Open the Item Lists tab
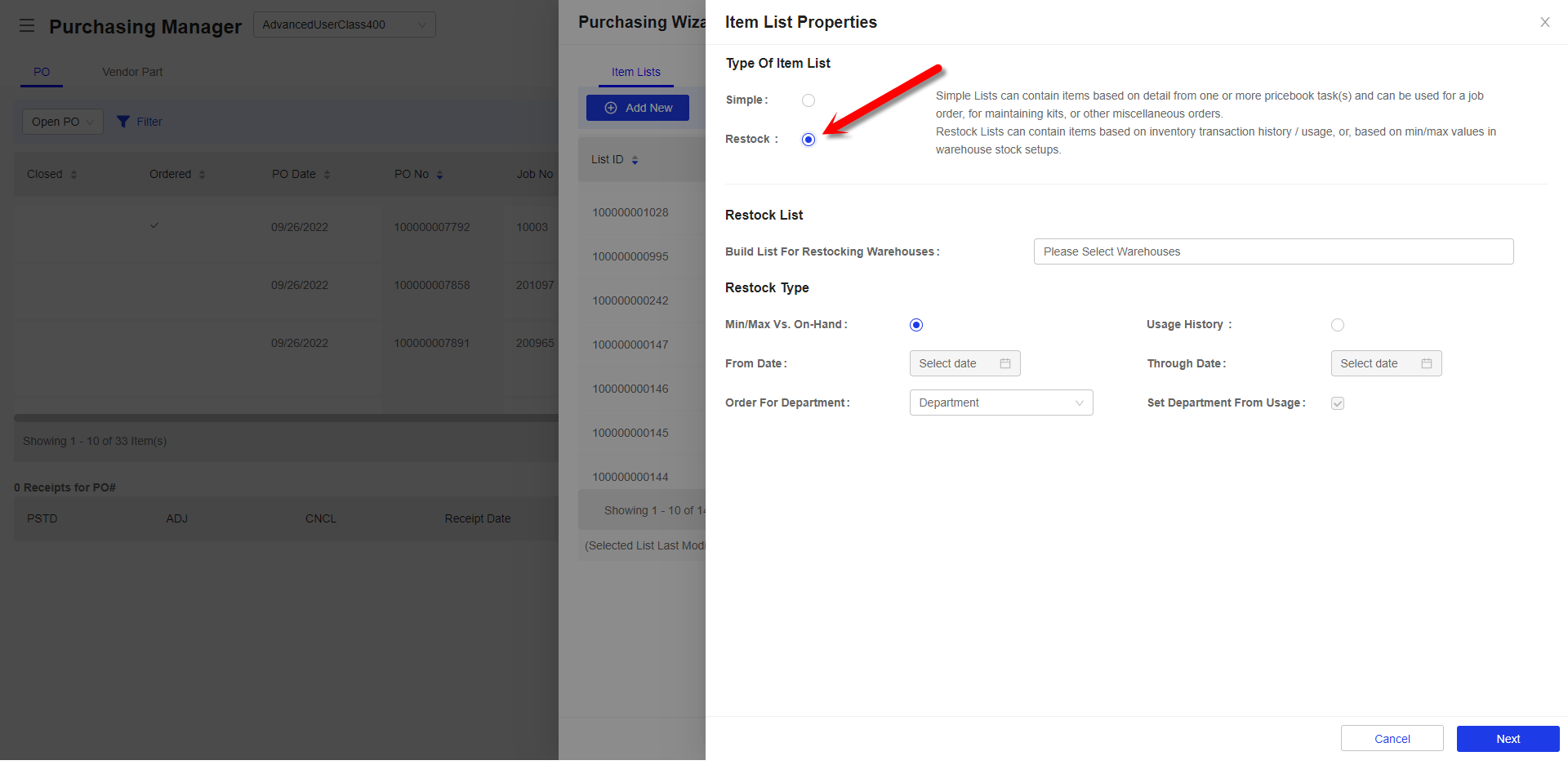The width and height of the screenshot is (1568, 765). pos(636,72)
